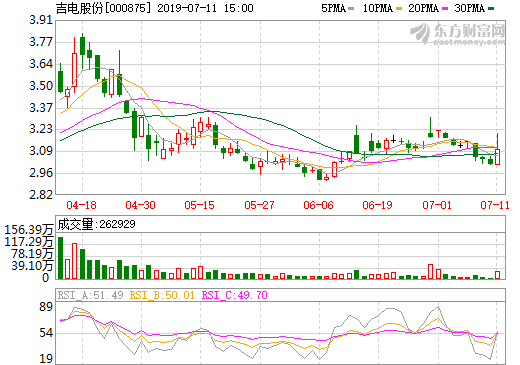Image resolution: width=520 pixels, height=365 pixels.
Task: Click the RSI_B:50.01 indicator label
Action: [162, 295]
